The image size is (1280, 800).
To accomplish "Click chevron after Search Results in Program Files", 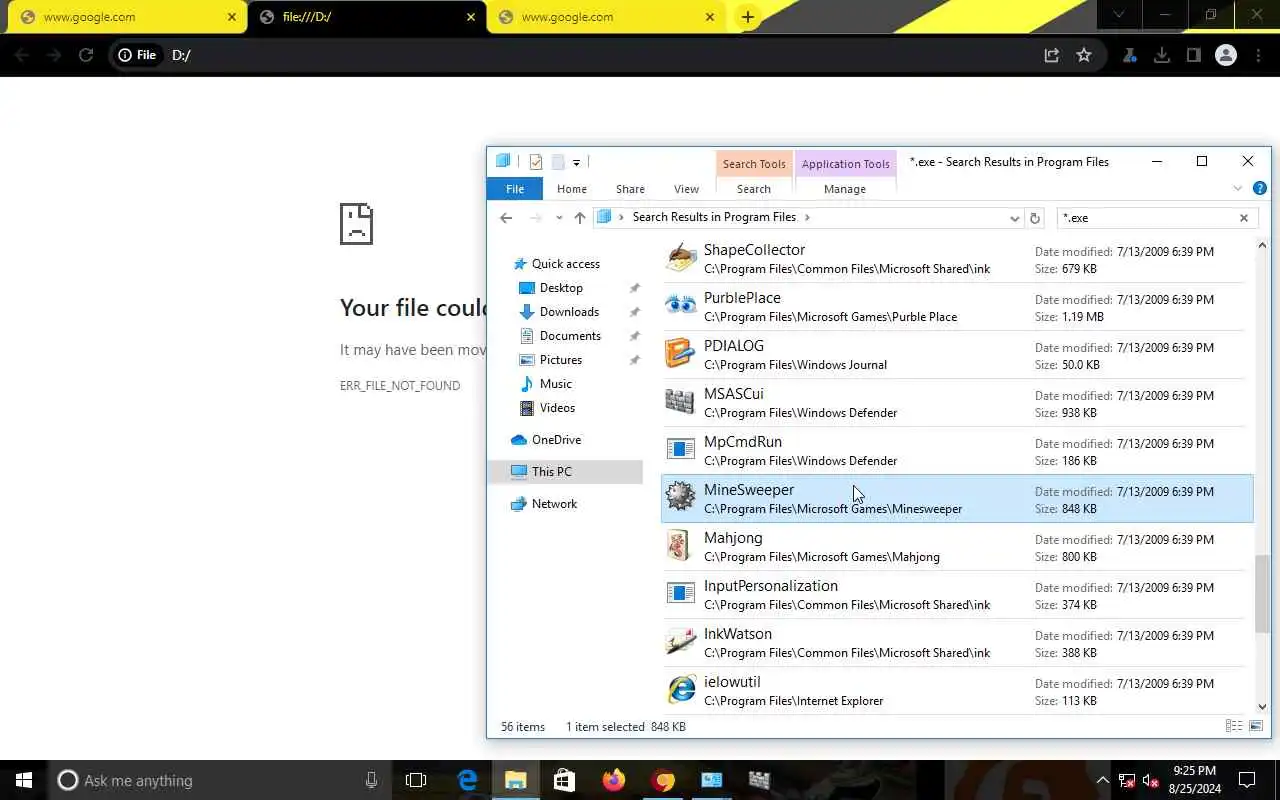I will 807,217.
